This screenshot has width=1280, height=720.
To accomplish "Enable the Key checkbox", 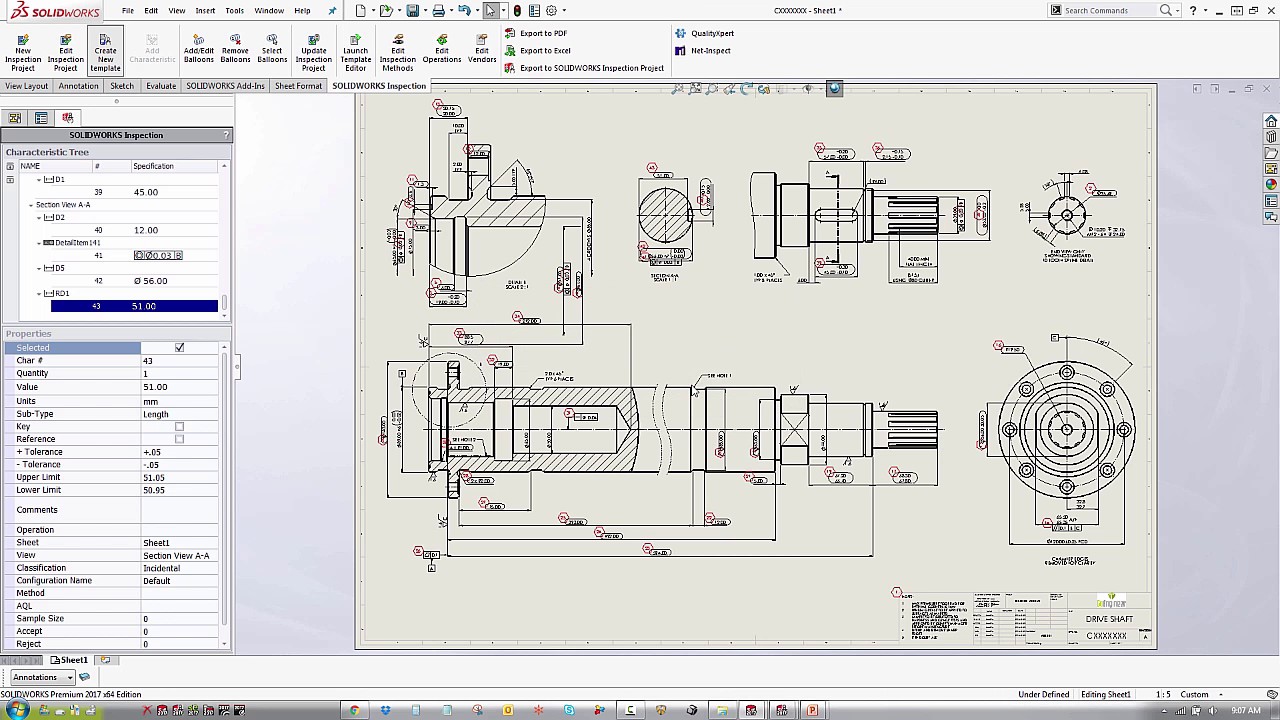I will pyautogui.click(x=179, y=427).
